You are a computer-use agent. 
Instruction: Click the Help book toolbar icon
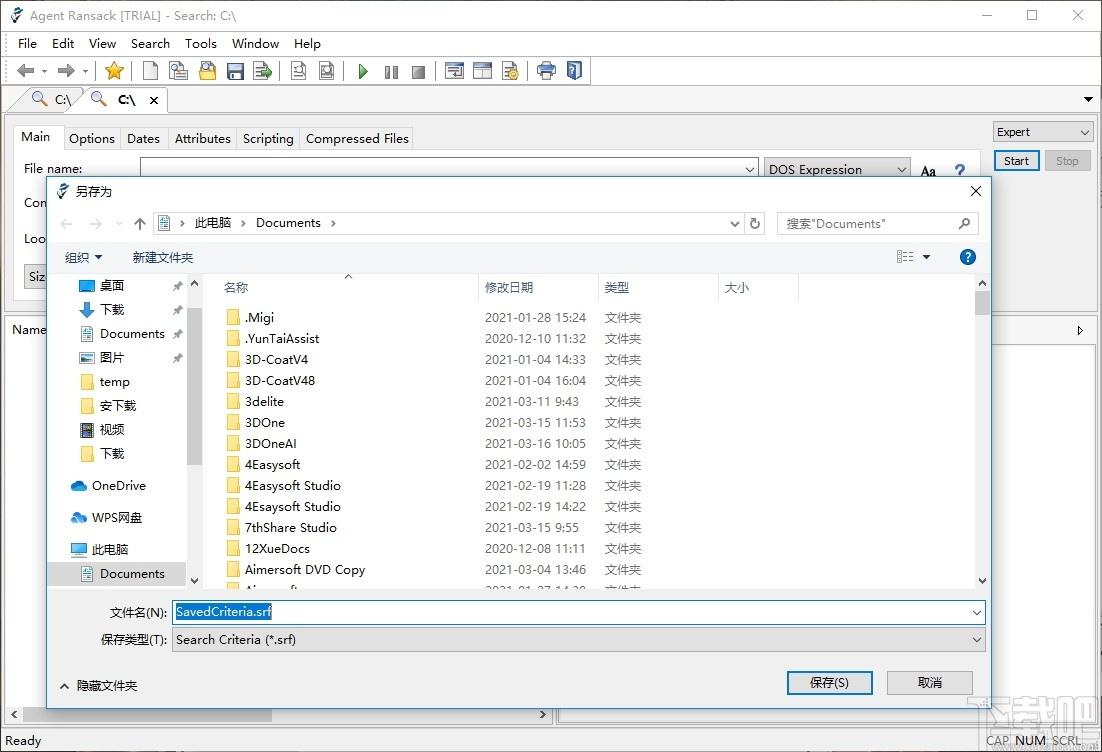coord(574,70)
